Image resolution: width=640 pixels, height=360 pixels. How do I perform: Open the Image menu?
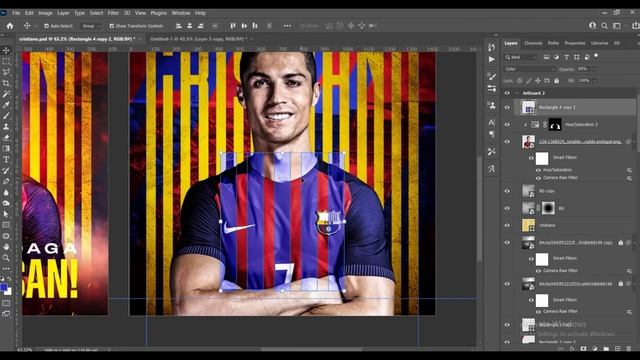pyautogui.click(x=45, y=13)
